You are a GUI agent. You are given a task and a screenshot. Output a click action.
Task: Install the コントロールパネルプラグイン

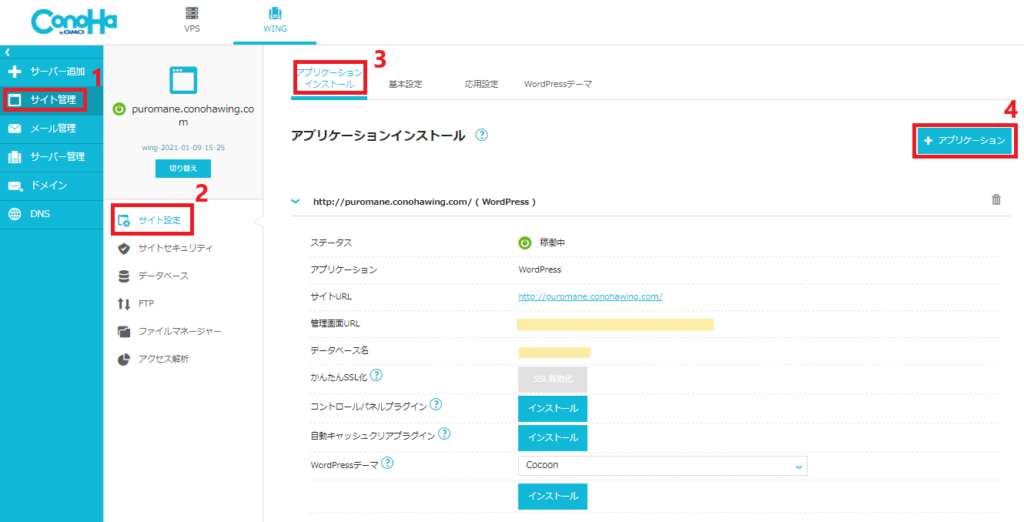click(x=552, y=408)
